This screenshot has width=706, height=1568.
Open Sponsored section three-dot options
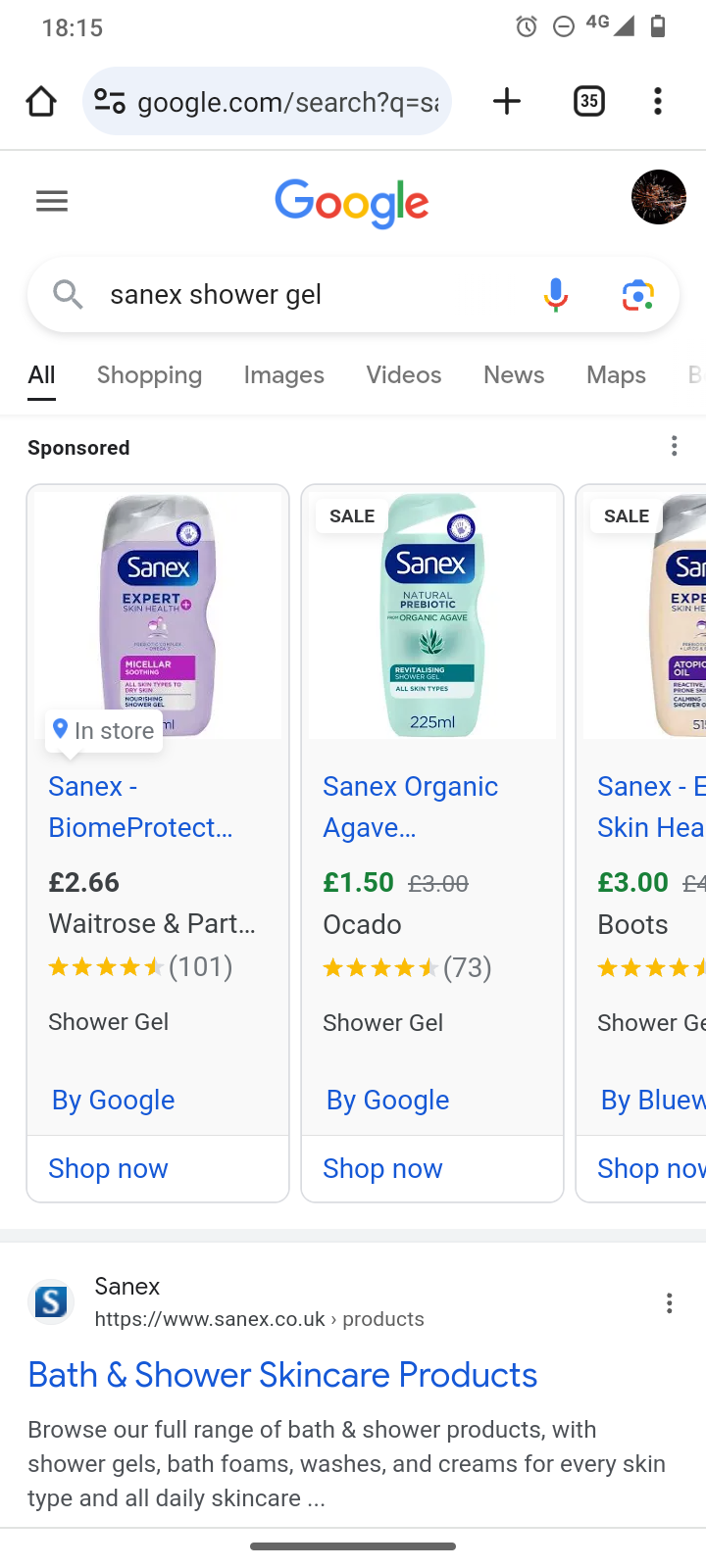point(675,447)
